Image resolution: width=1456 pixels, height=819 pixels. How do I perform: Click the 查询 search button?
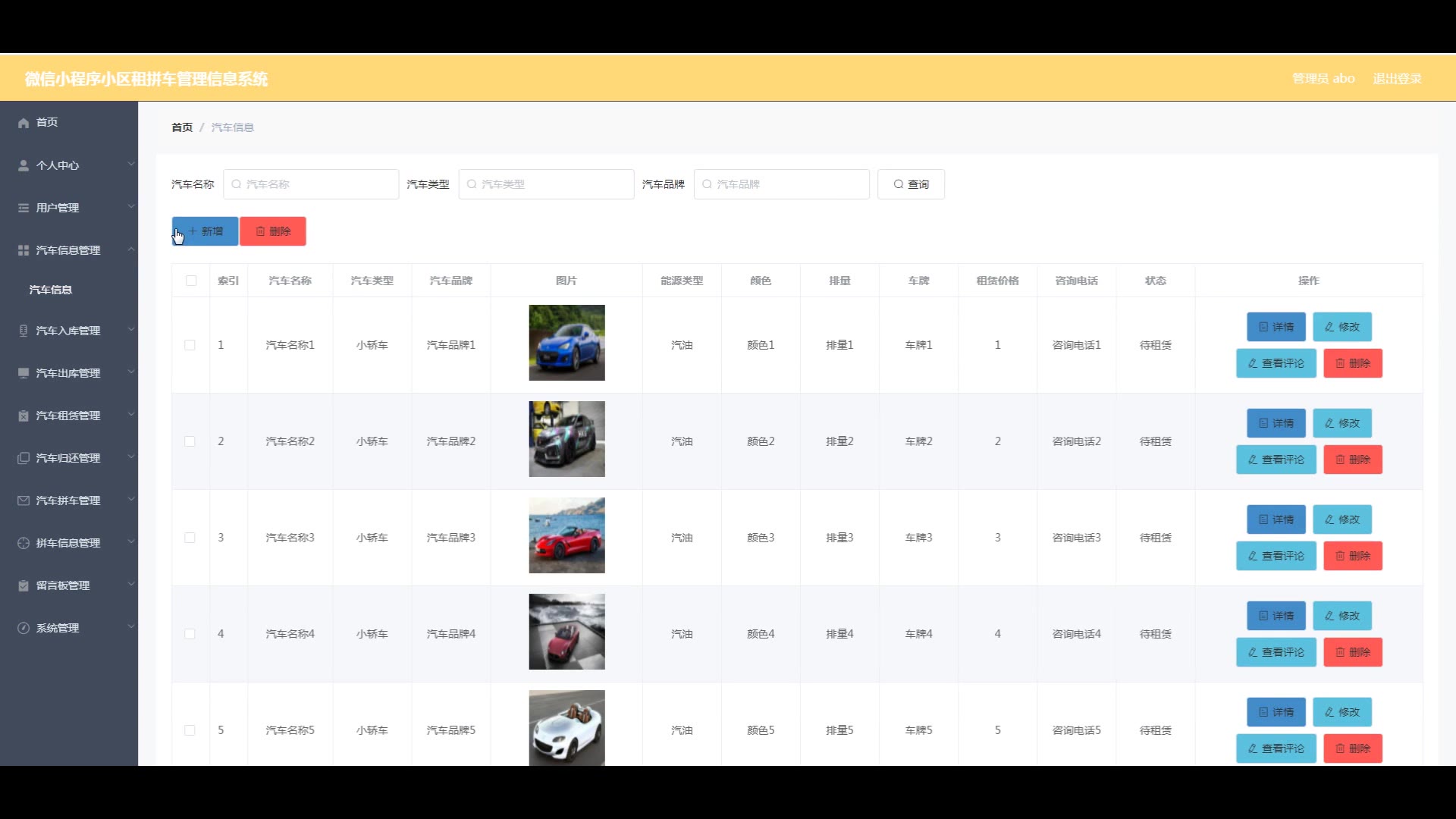[x=911, y=184]
